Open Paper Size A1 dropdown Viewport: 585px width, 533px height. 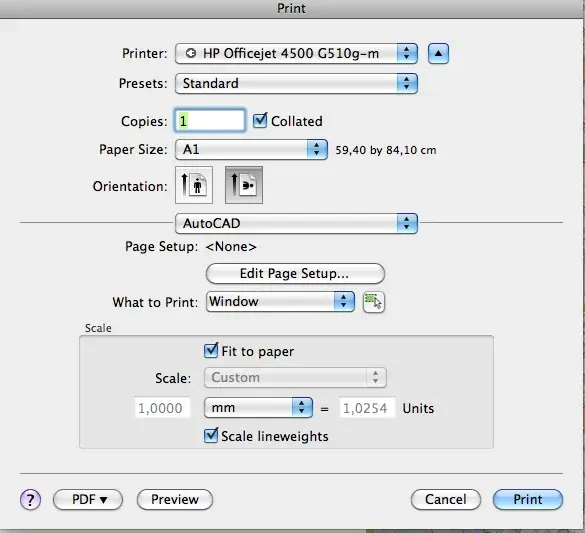coord(251,150)
